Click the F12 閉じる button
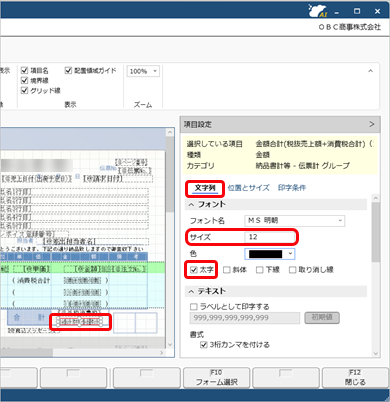Viewport: 390px width, 402px height. [x=355, y=378]
